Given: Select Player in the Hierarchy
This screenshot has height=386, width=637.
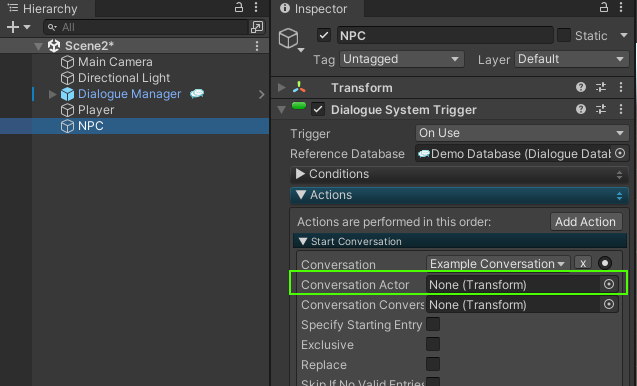Looking at the screenshot, I should (96, 110).
